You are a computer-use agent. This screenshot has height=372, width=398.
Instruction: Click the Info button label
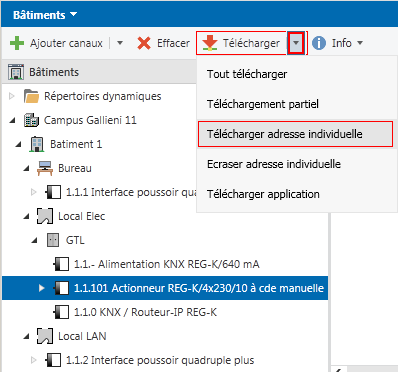pos(342,43)
